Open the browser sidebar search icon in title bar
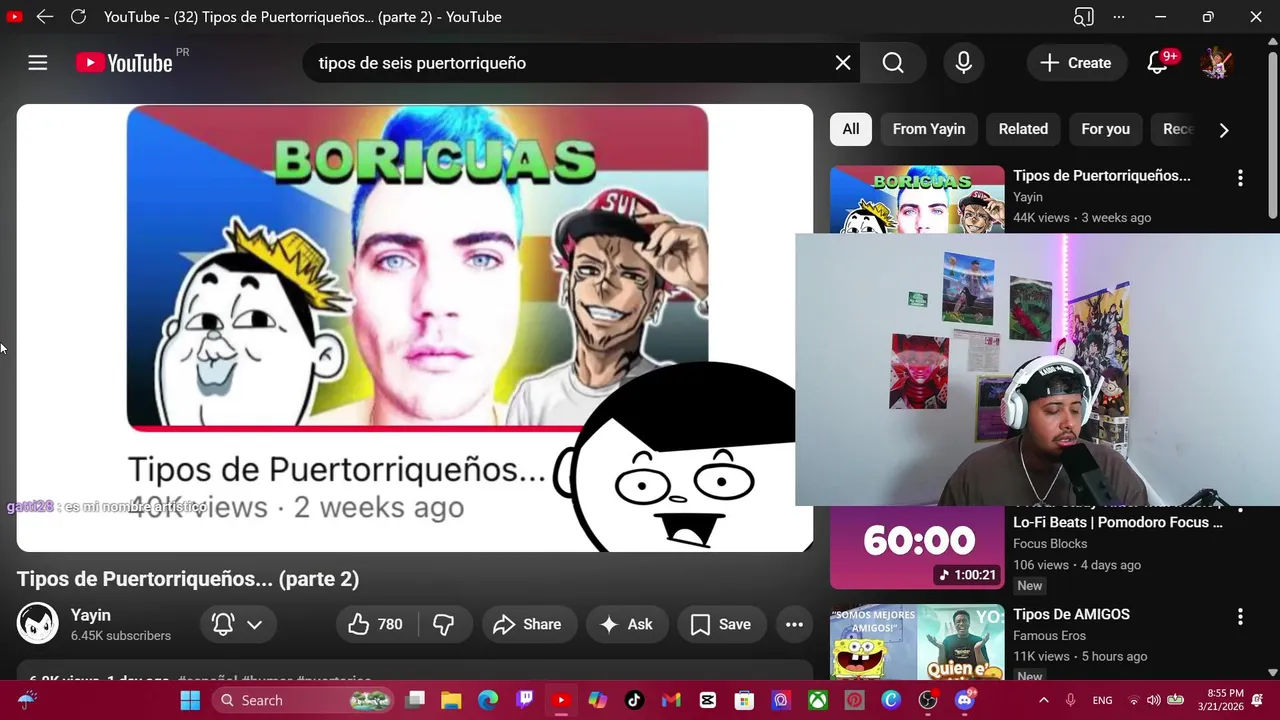Viewport: 1280px width, 720px height. (1083, 17)
